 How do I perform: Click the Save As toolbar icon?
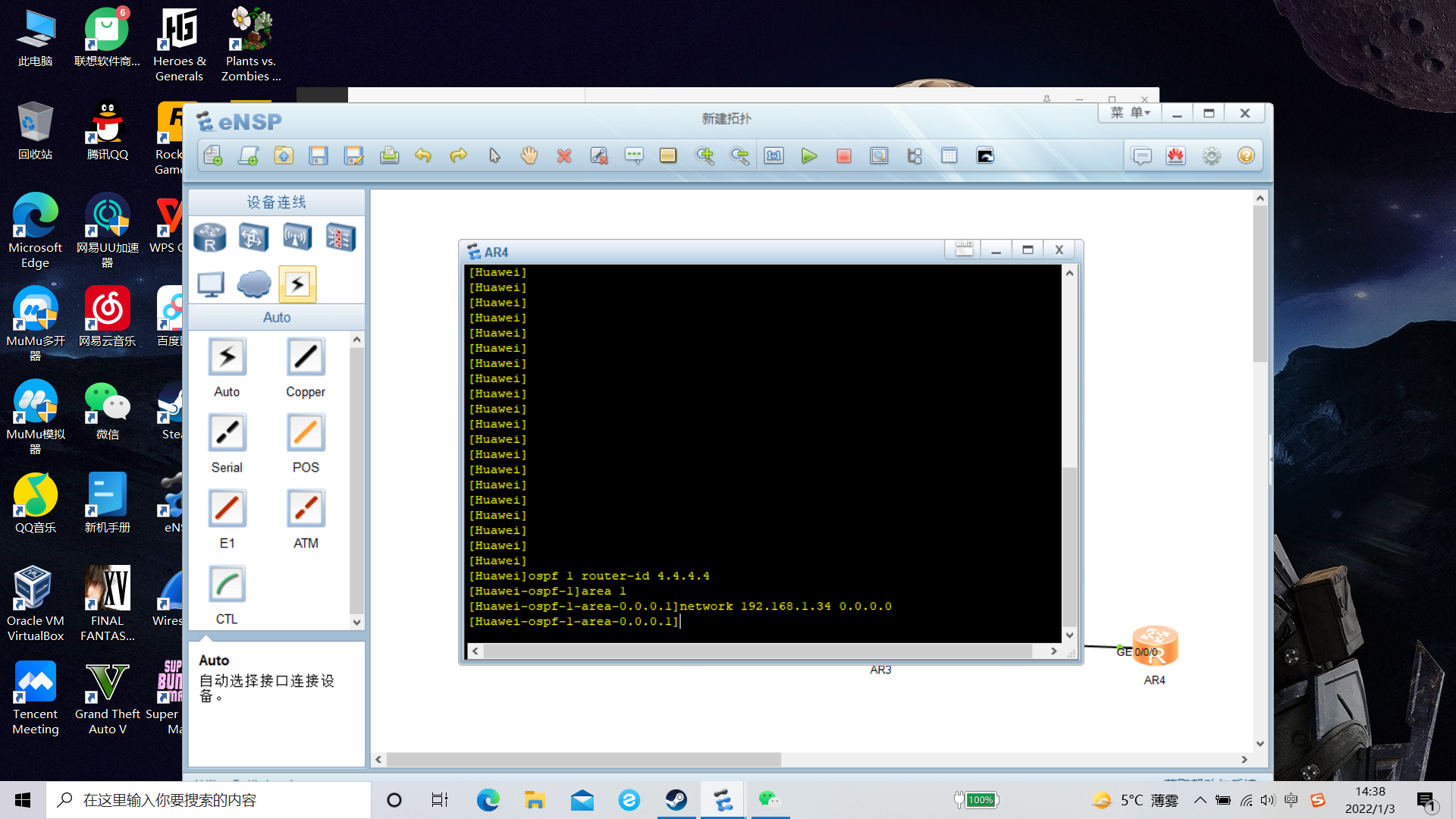tap(353, 155)
